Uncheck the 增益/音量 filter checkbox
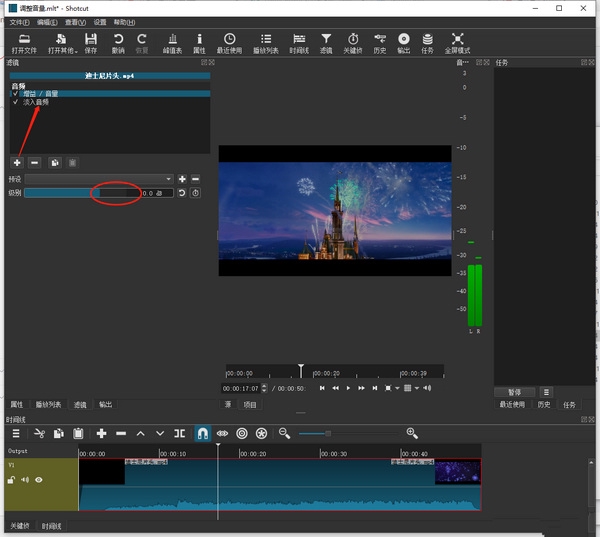The width and height of the screenshot is (600, 537). 15,94
